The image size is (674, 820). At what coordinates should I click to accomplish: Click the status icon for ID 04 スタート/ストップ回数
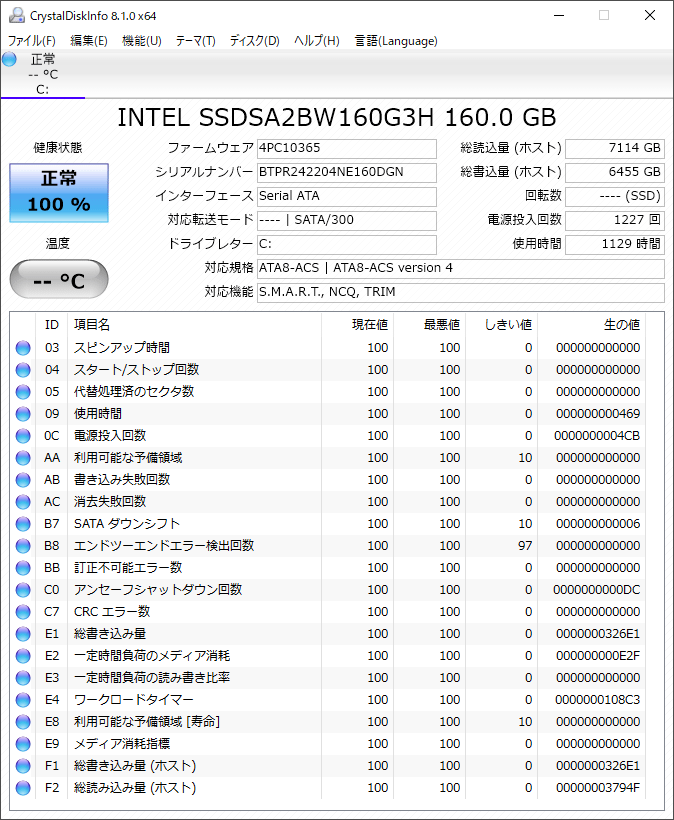coord(23,370)
